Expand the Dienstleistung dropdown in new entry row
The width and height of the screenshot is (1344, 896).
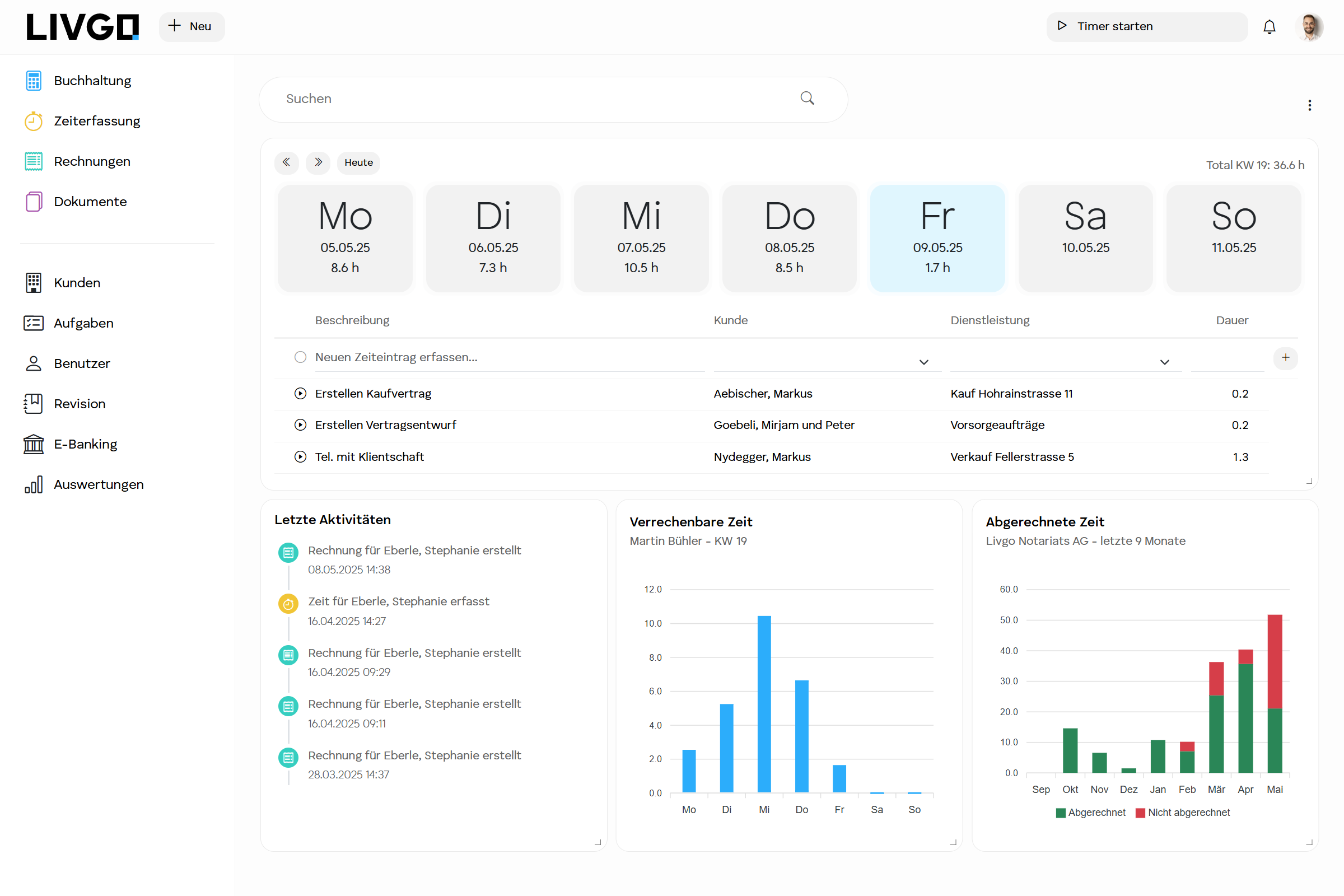(x=1164, y=362)
